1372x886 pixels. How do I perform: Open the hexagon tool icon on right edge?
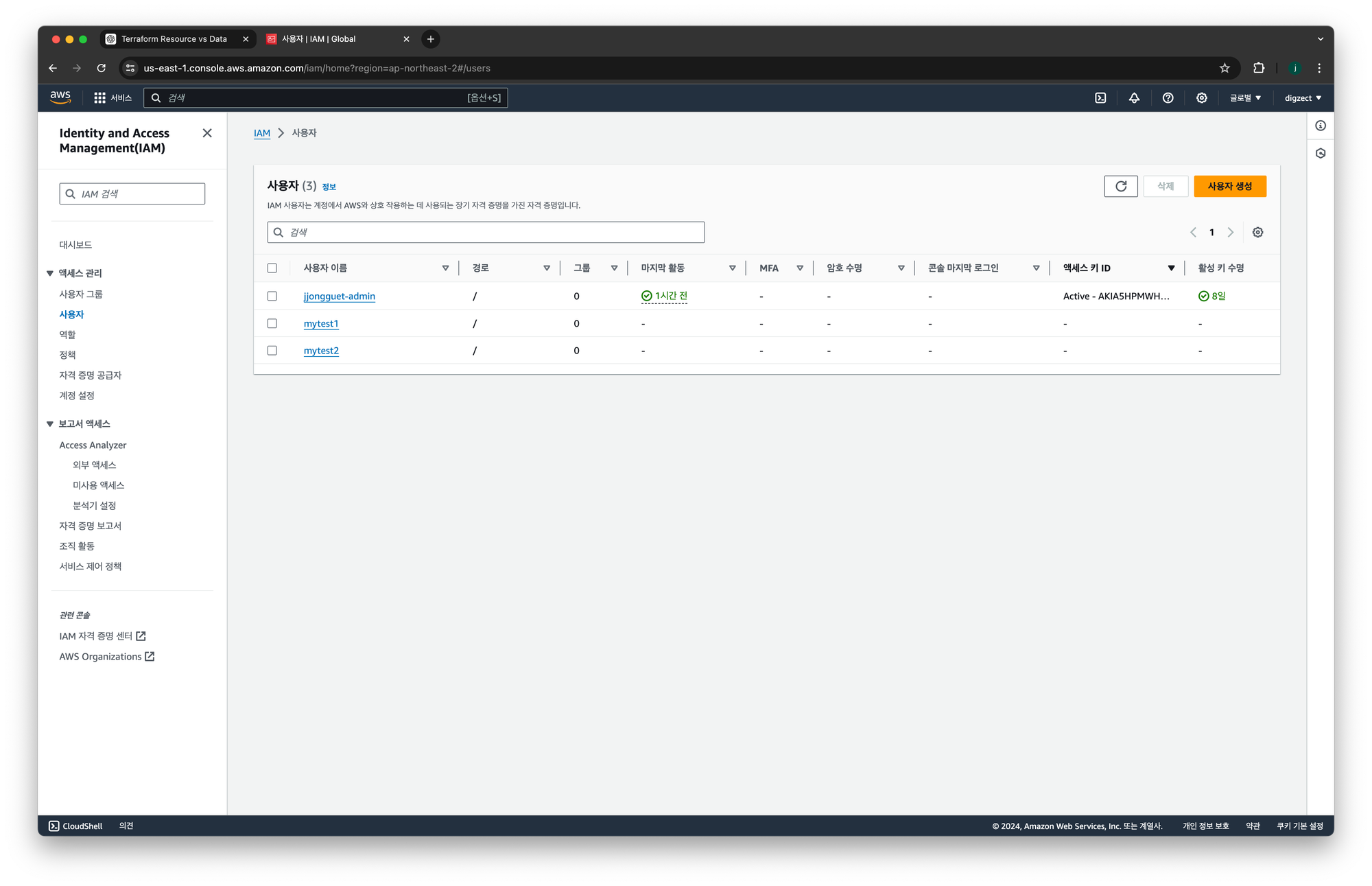click(1321, 153)
